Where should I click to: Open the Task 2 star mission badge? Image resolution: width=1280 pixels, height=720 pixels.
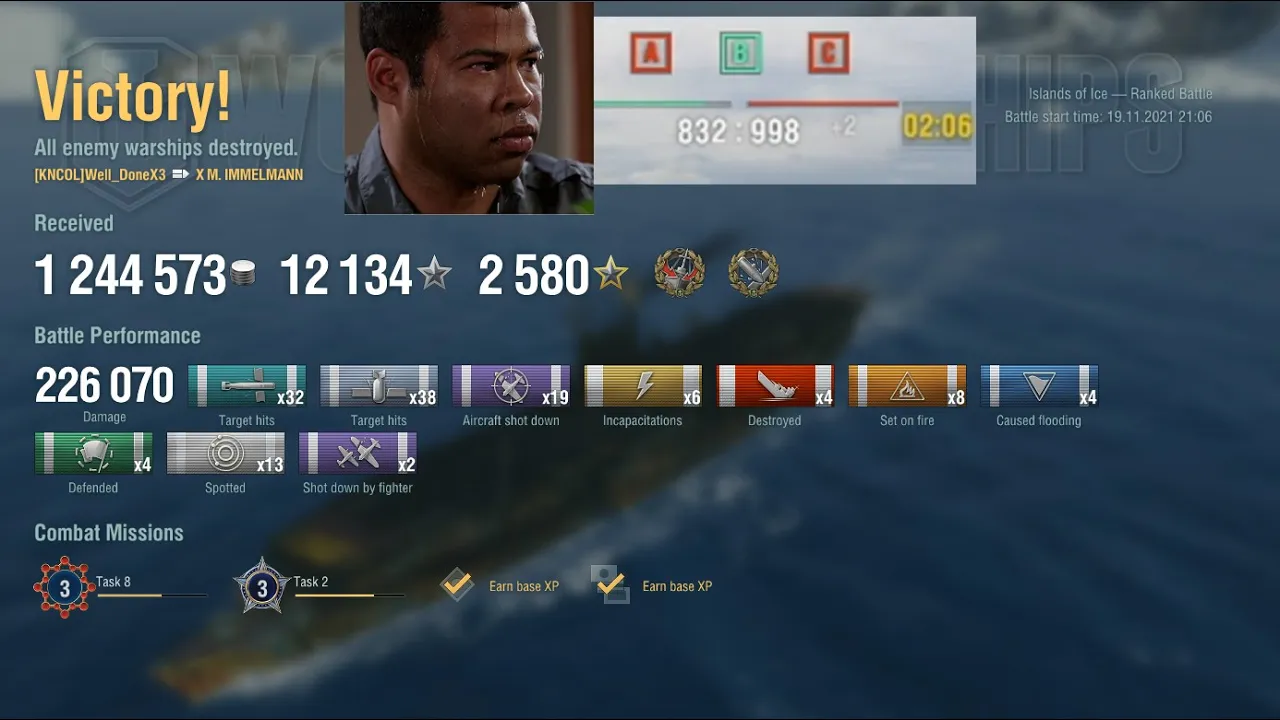(262, 587)
